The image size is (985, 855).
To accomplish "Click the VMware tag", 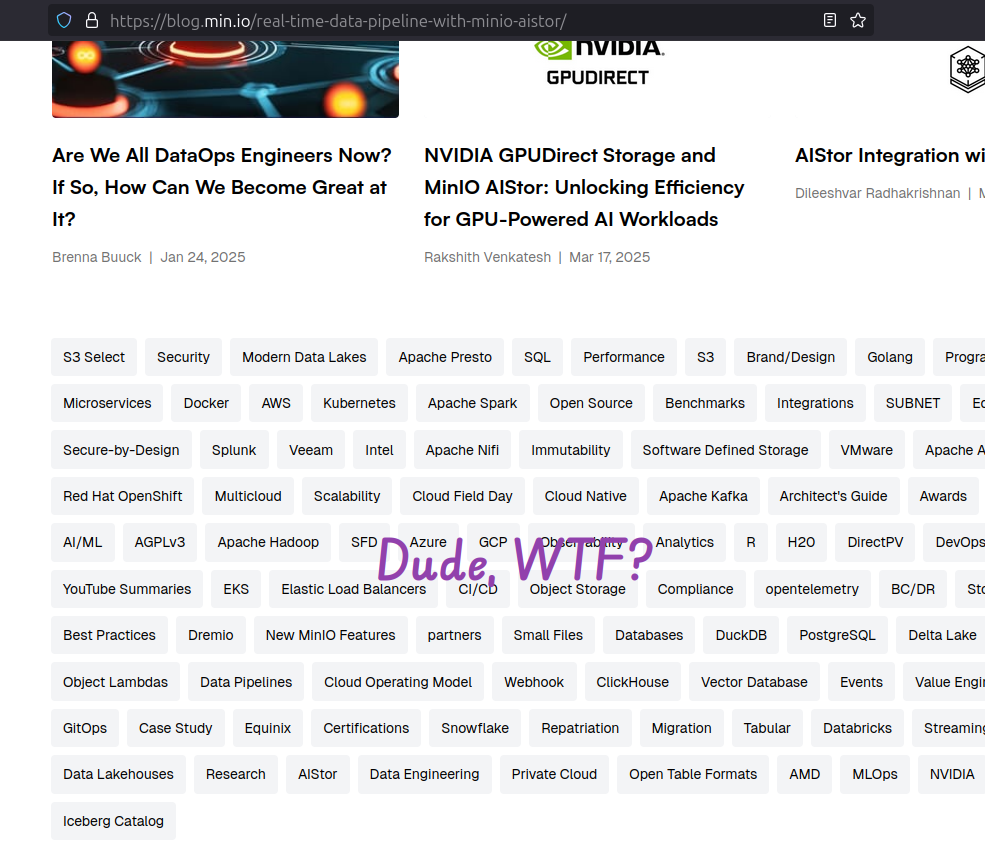I will click(866, 450).
